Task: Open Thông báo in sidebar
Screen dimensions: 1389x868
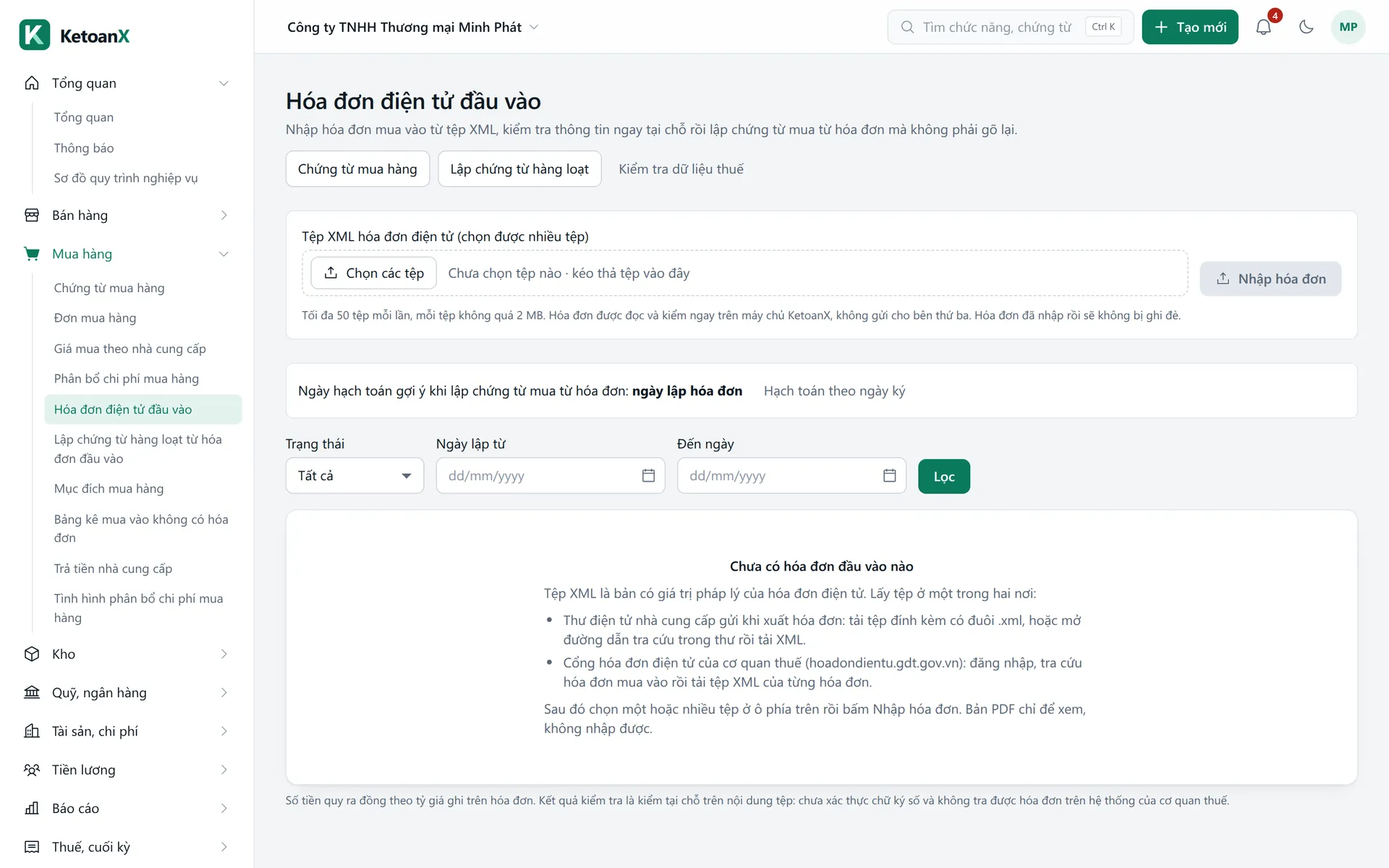Action: coord(143,148)
